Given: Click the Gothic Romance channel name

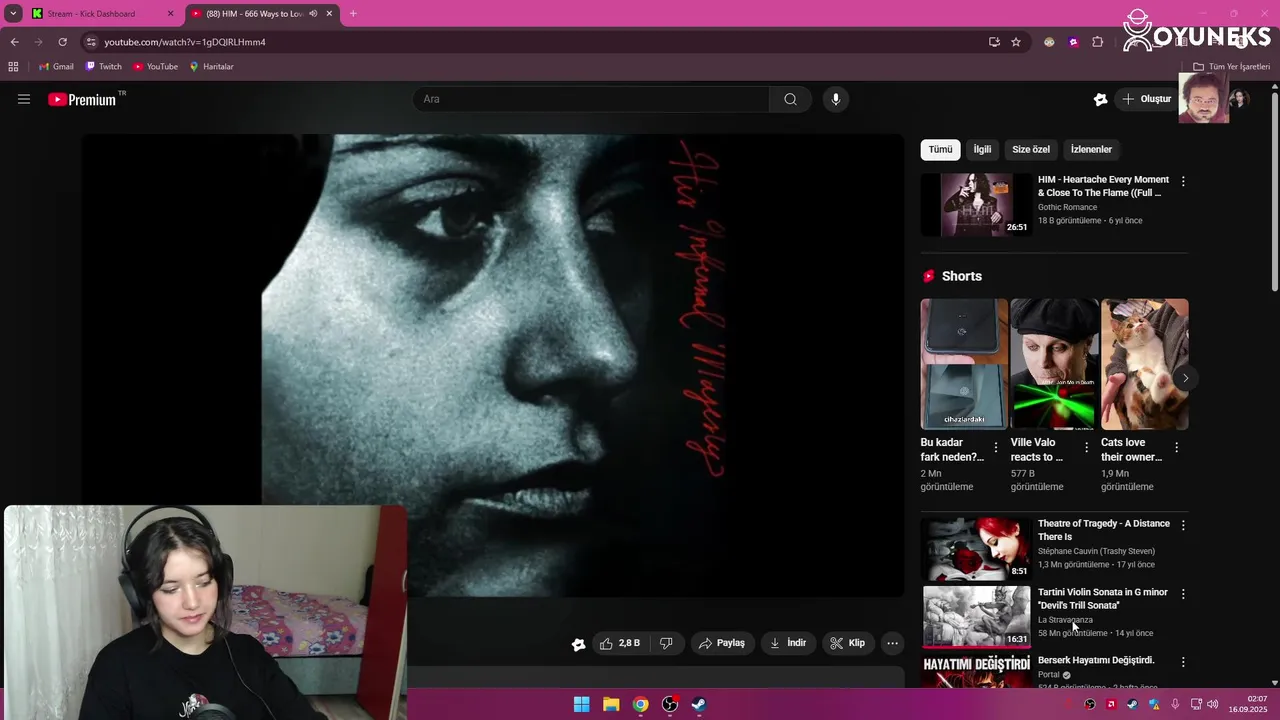Looking at the screenshot, I should click(1067, 207).
